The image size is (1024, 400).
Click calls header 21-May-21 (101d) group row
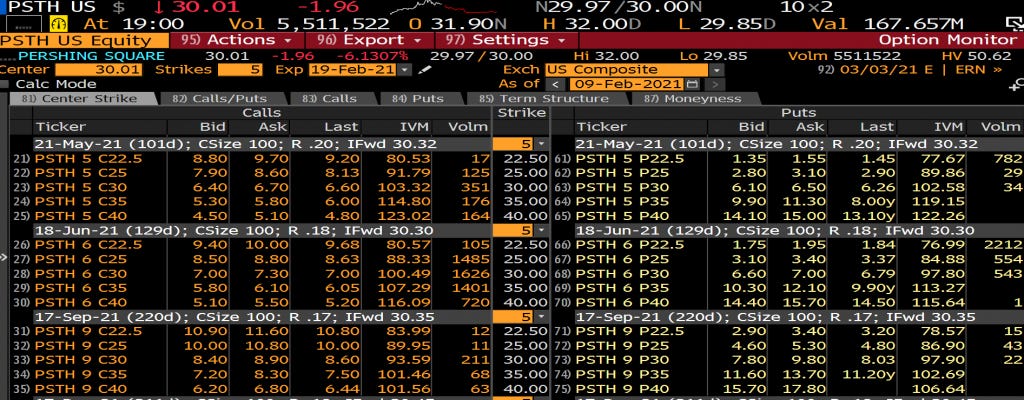click(261, 144)
